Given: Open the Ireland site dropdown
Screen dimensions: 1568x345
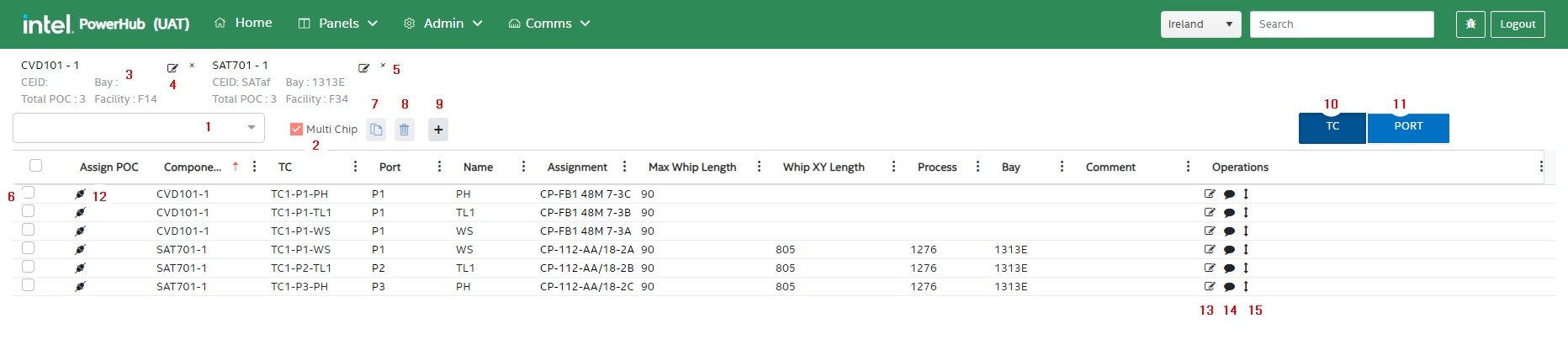Looking at the screenshot, I should pos(1200,24).
